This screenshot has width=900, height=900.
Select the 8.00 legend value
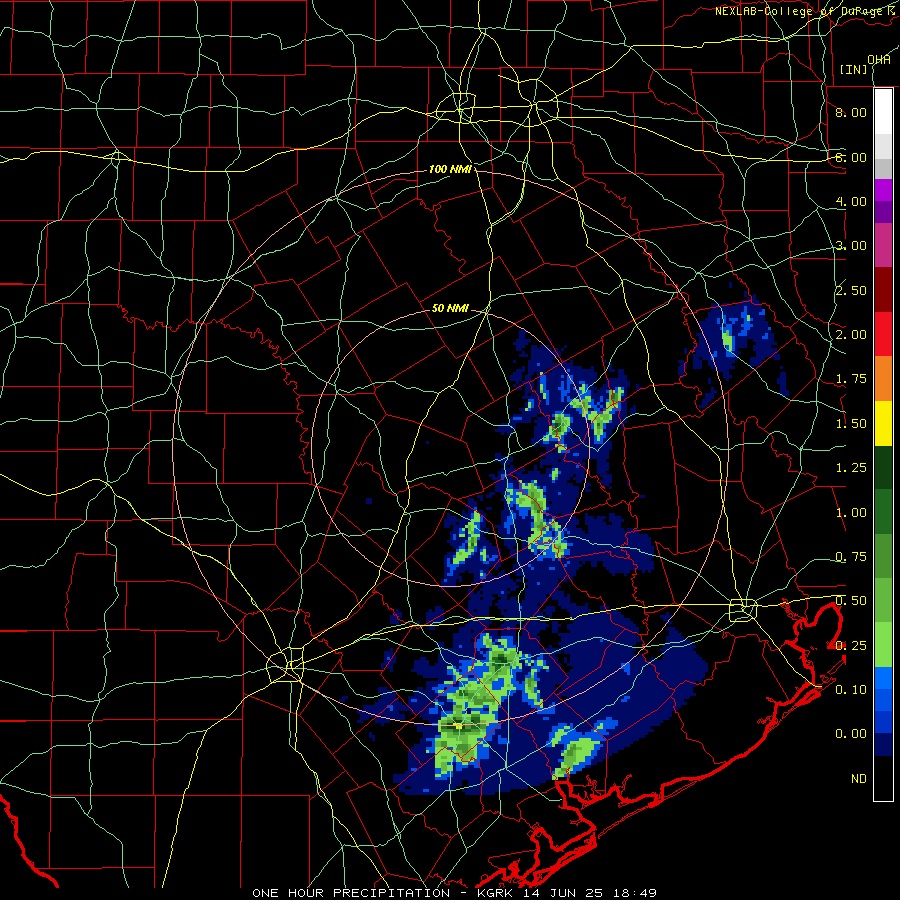851,112
